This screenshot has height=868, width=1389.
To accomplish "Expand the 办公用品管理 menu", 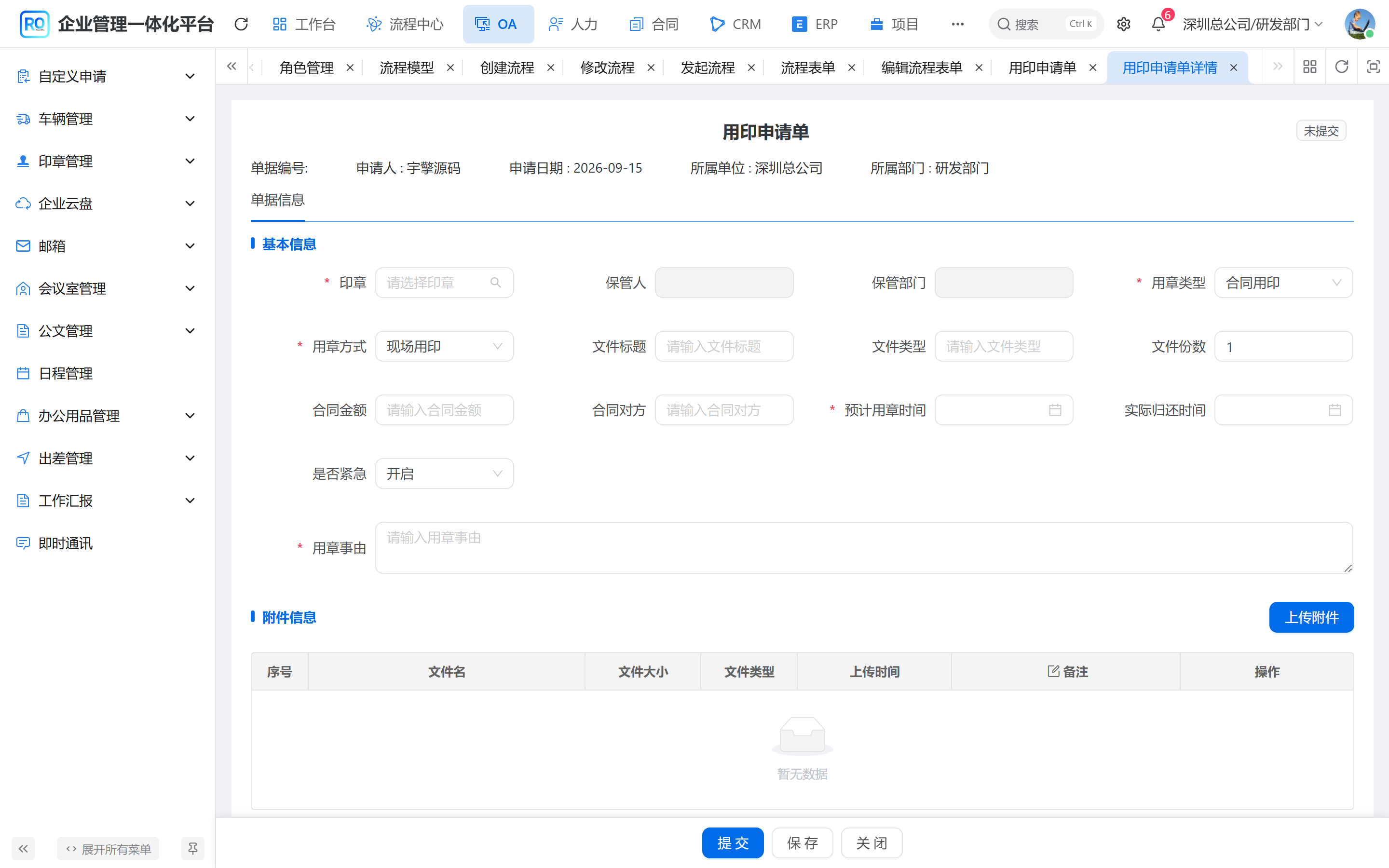I will [108, 416].
